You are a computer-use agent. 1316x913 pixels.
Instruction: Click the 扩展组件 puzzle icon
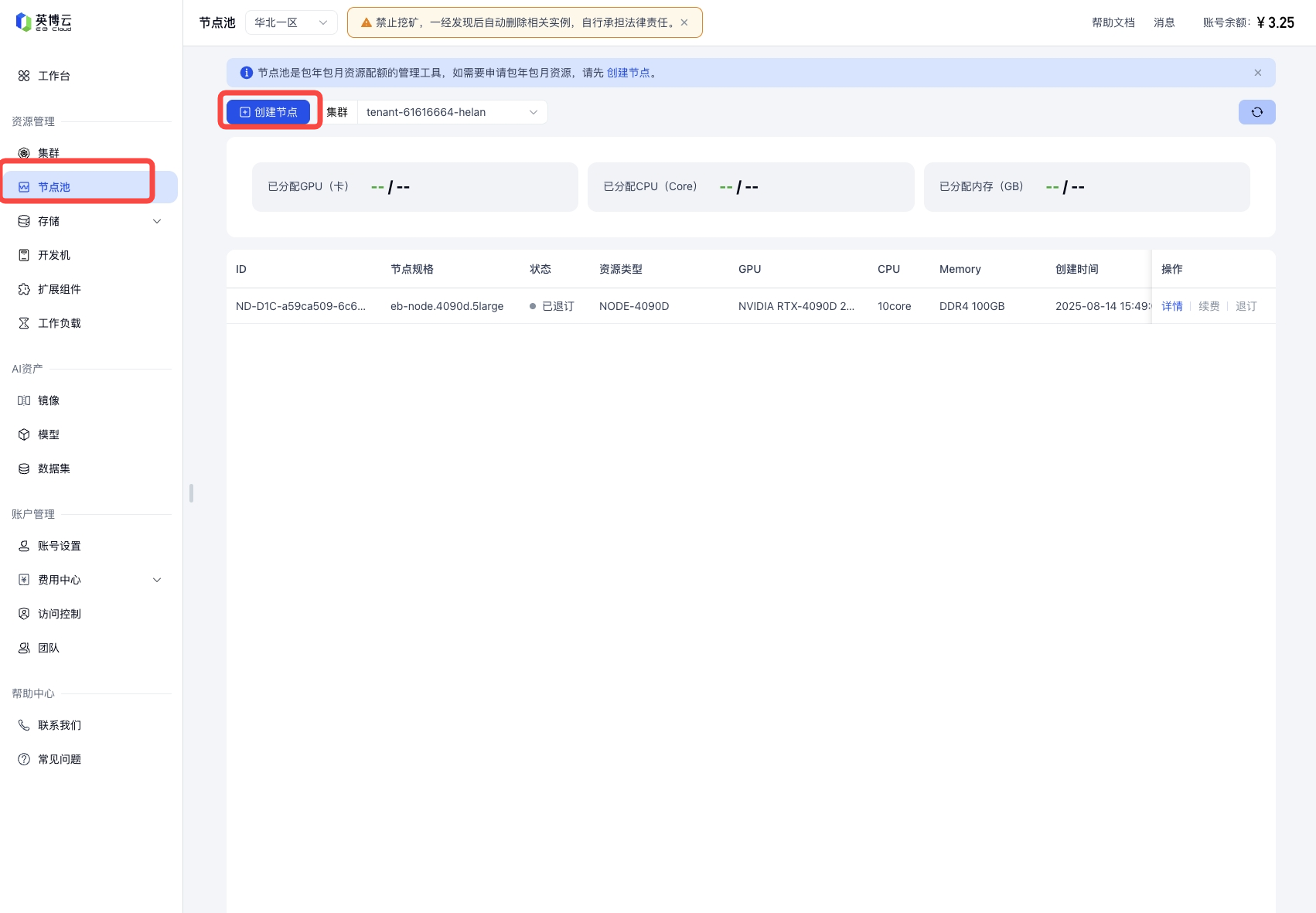click(x=24, y=289)
